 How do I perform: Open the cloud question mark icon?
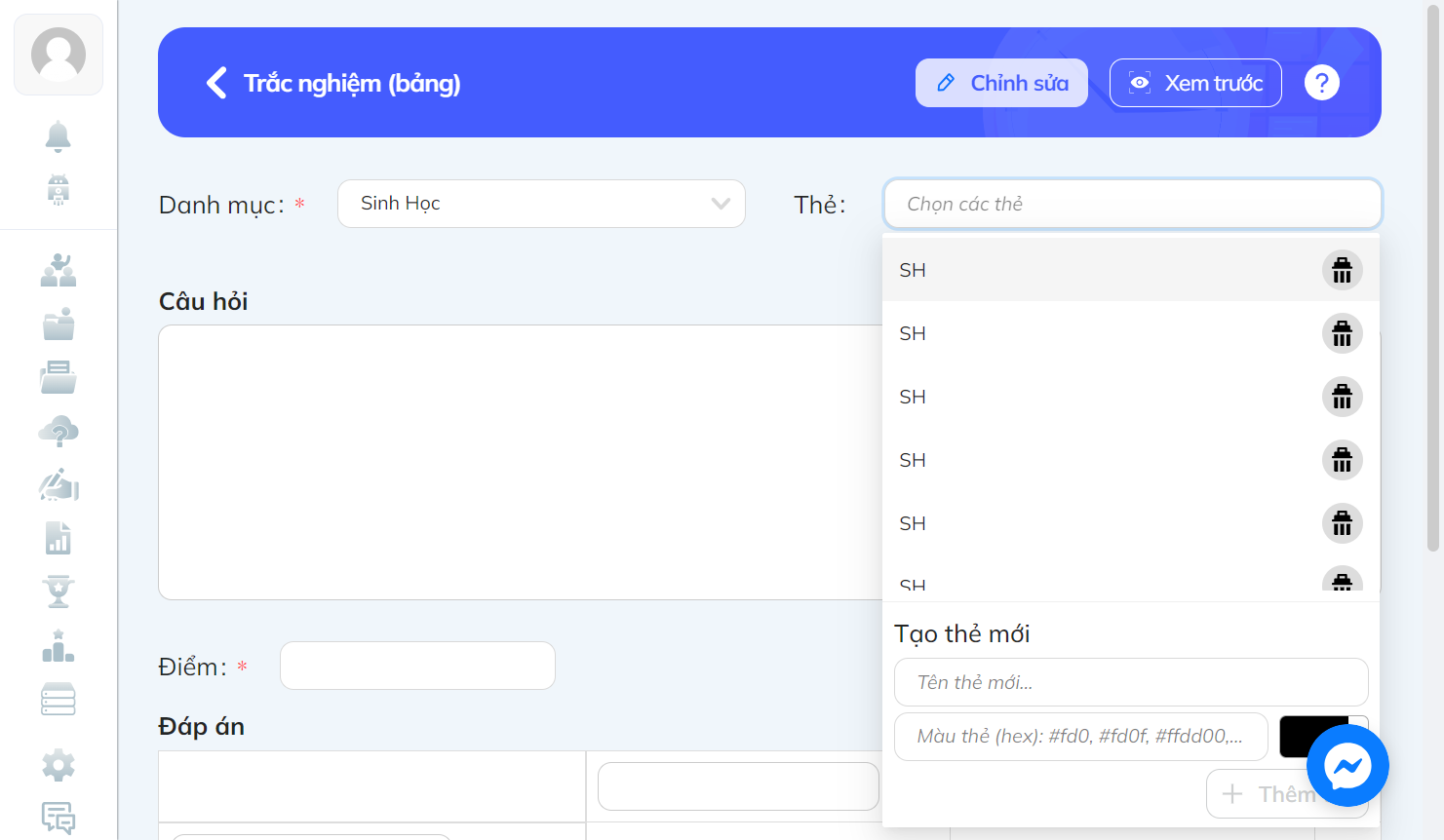59,431
